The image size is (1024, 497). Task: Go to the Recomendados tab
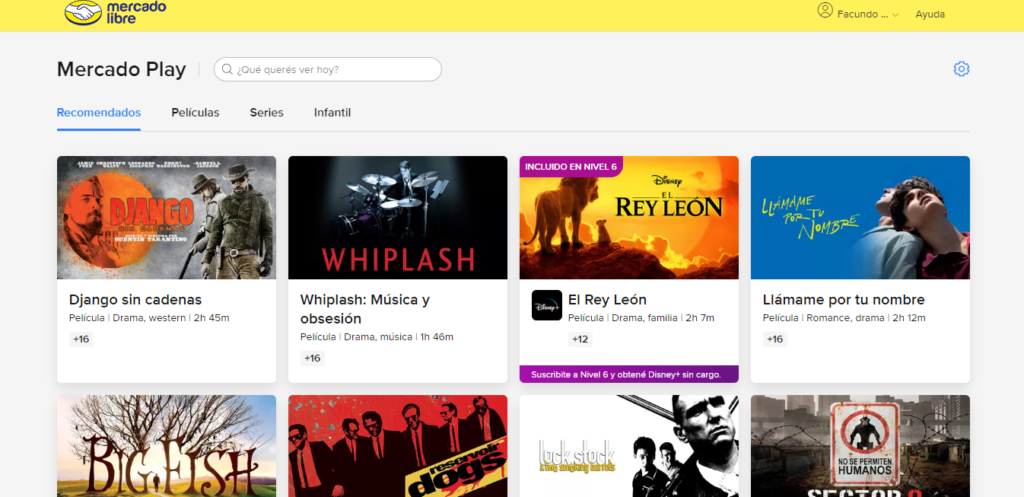pyautogui.click(x=98, y=113)
